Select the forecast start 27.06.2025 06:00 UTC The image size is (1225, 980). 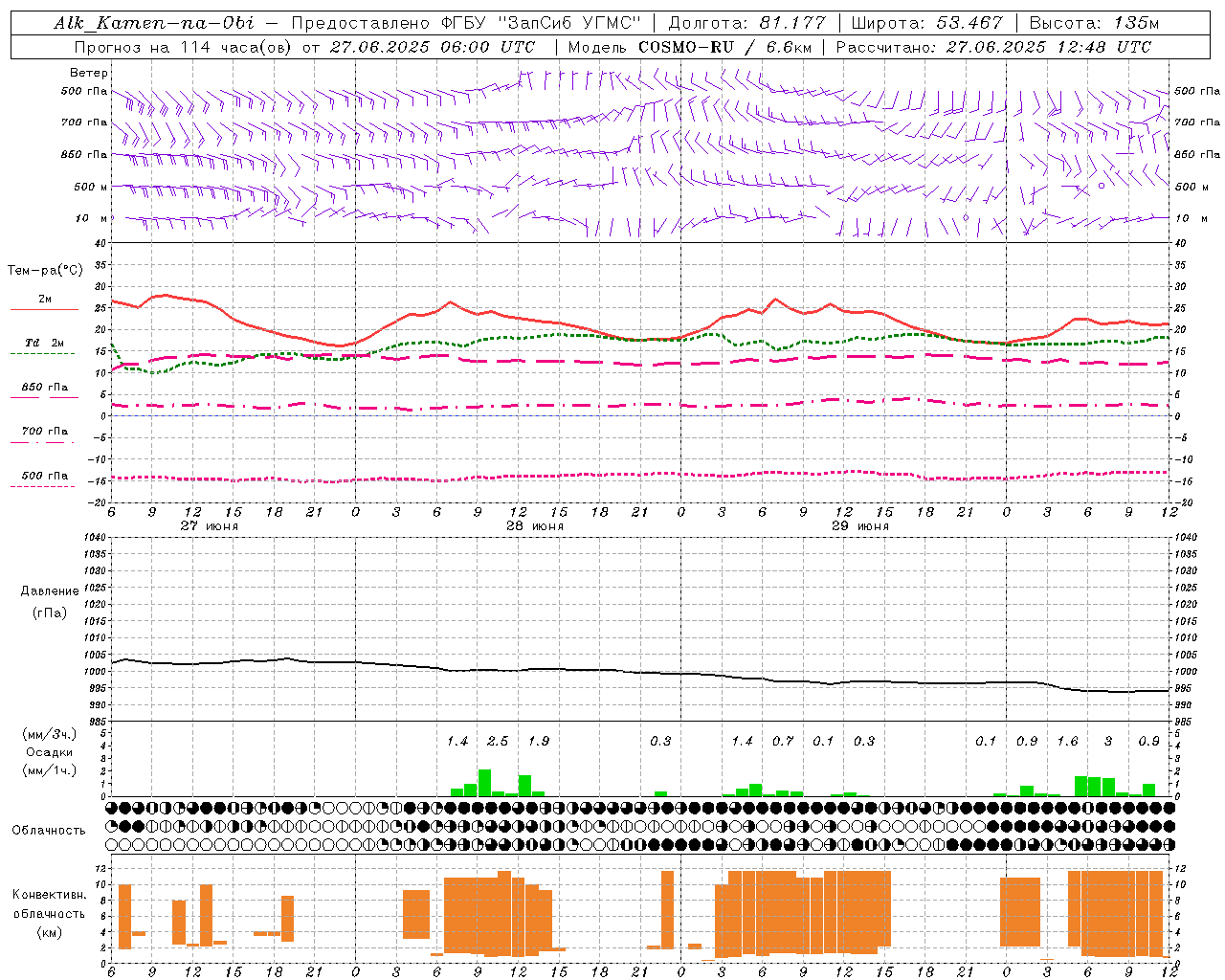click(432, 47)
